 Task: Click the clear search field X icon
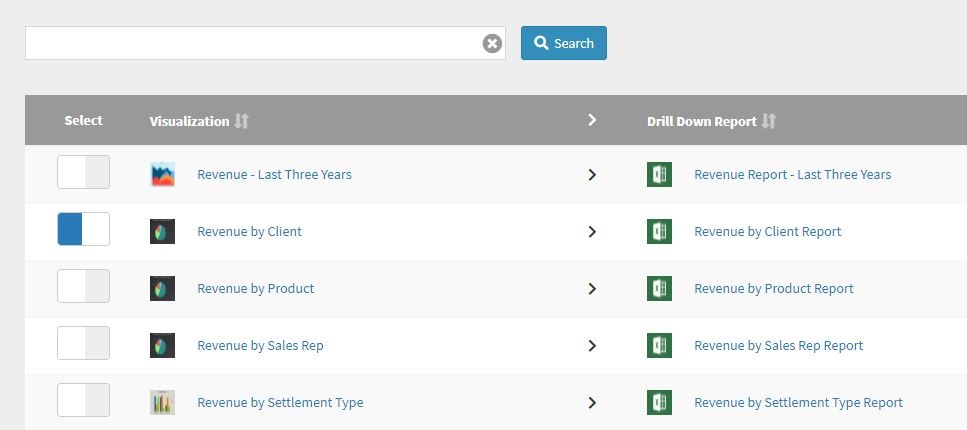(492, 43)
